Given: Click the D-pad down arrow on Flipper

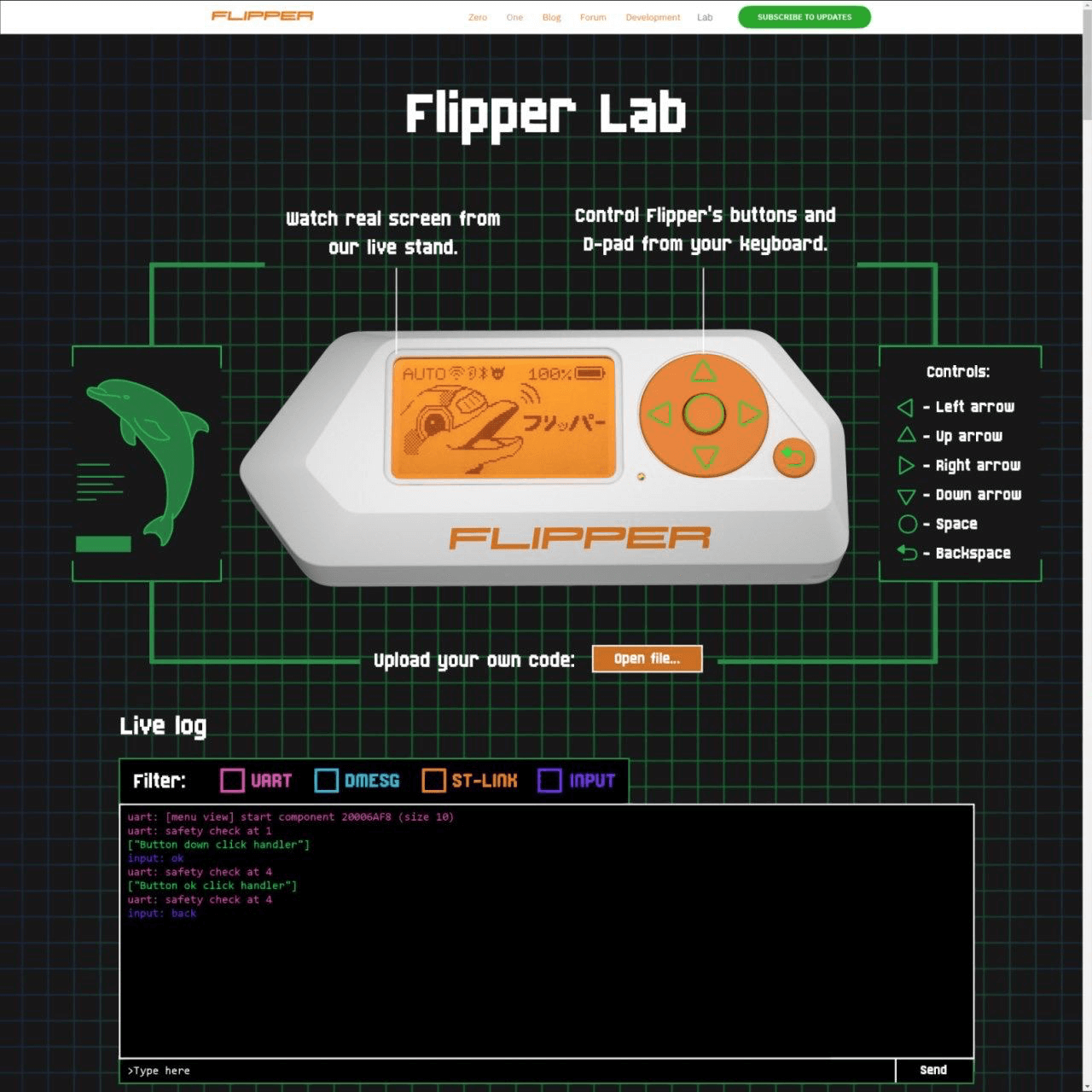Looking at the screenshot, I should point(705,456).
